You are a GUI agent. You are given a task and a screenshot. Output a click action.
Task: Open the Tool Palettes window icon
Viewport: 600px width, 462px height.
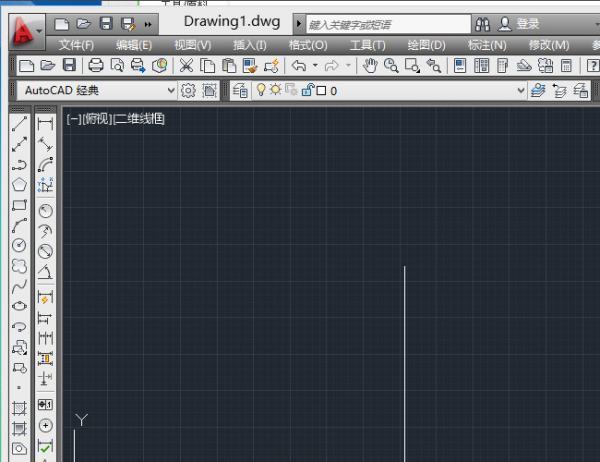(x=502, y=65)
